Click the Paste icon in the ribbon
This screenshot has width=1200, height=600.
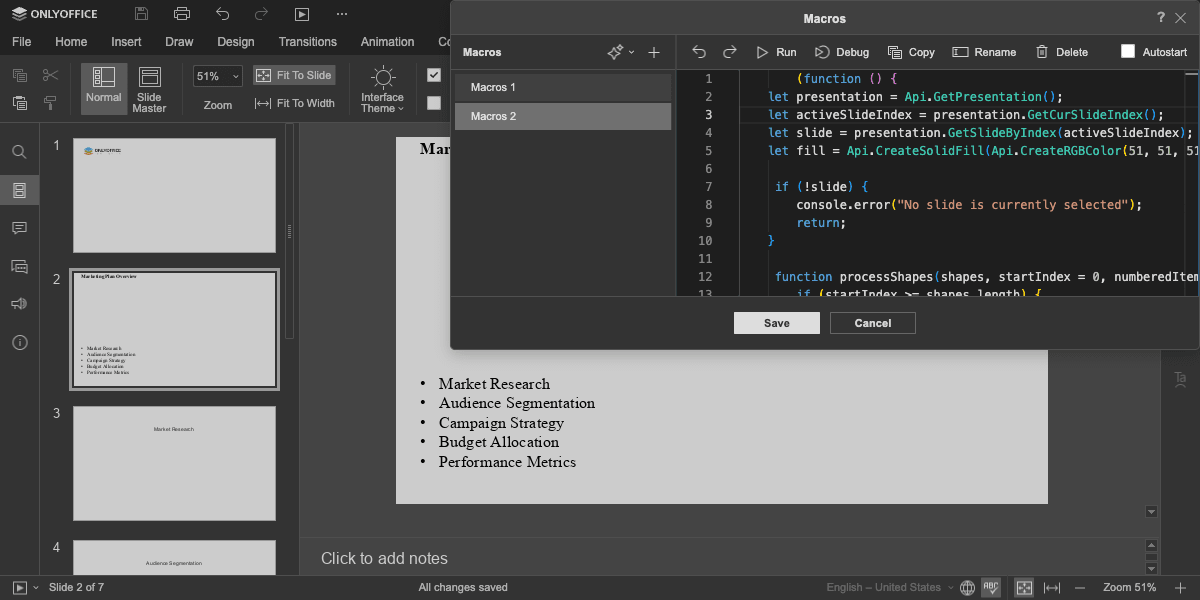pos(19,102)
